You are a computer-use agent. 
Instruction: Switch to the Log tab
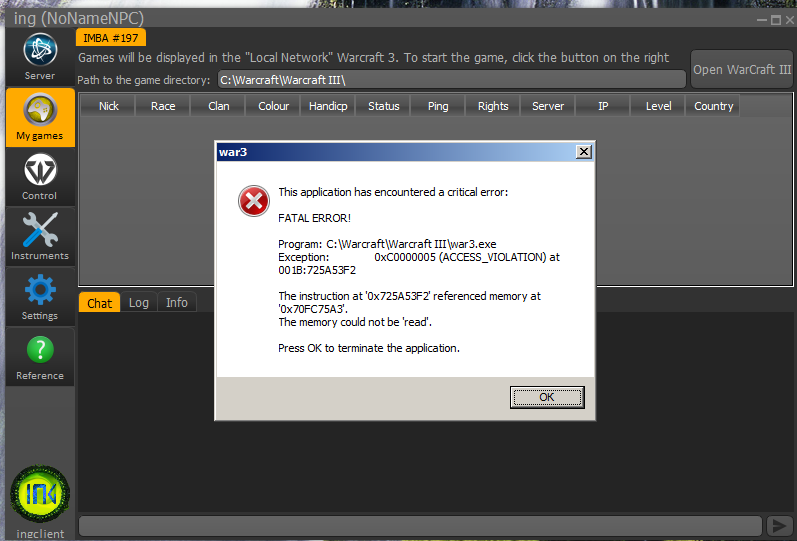(139, 303)
